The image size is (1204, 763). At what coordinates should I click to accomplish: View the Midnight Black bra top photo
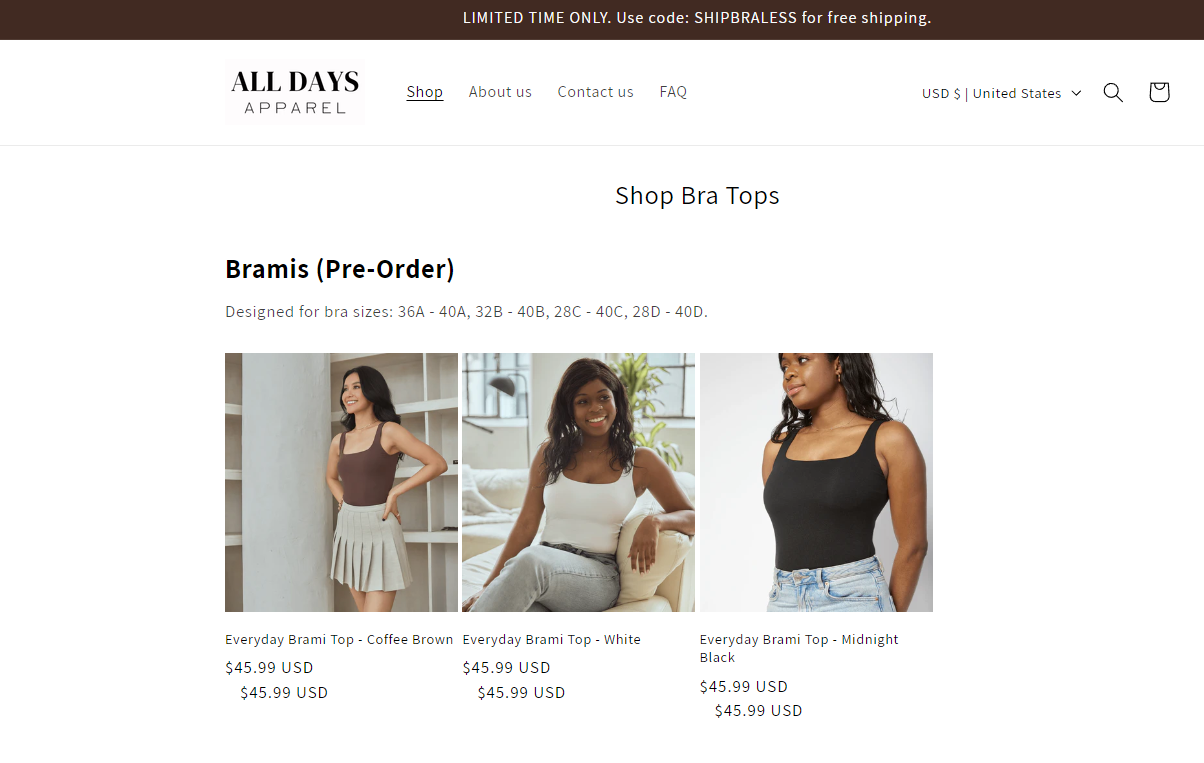(816, 482)
